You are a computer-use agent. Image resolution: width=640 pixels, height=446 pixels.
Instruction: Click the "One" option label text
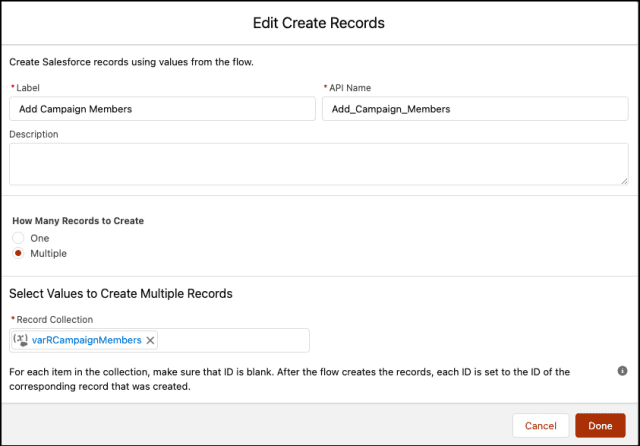pos(40,238)
